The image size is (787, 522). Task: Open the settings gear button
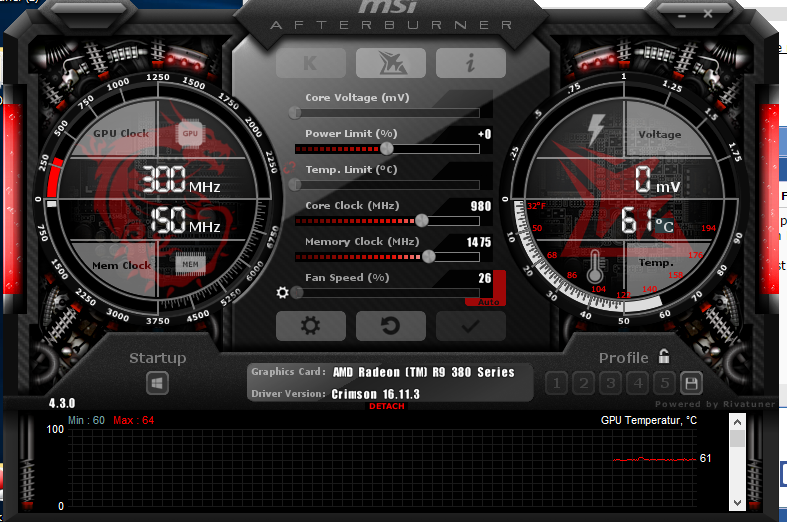[311, 326]
